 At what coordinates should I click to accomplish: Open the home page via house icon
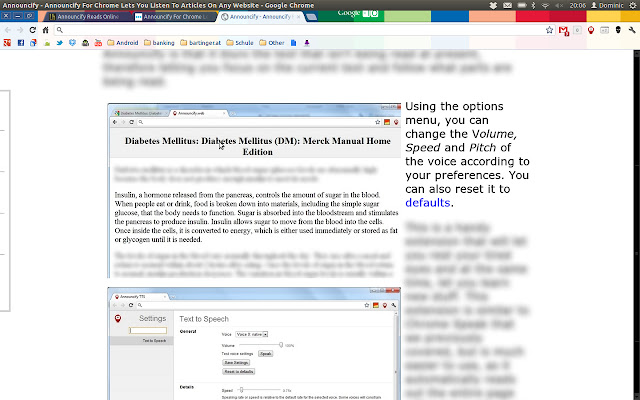46,30
